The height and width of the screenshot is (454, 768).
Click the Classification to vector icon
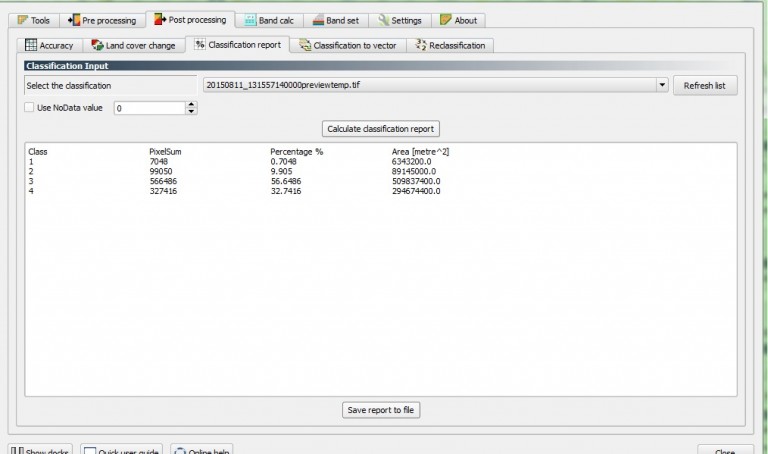click(x=304, y=45)
